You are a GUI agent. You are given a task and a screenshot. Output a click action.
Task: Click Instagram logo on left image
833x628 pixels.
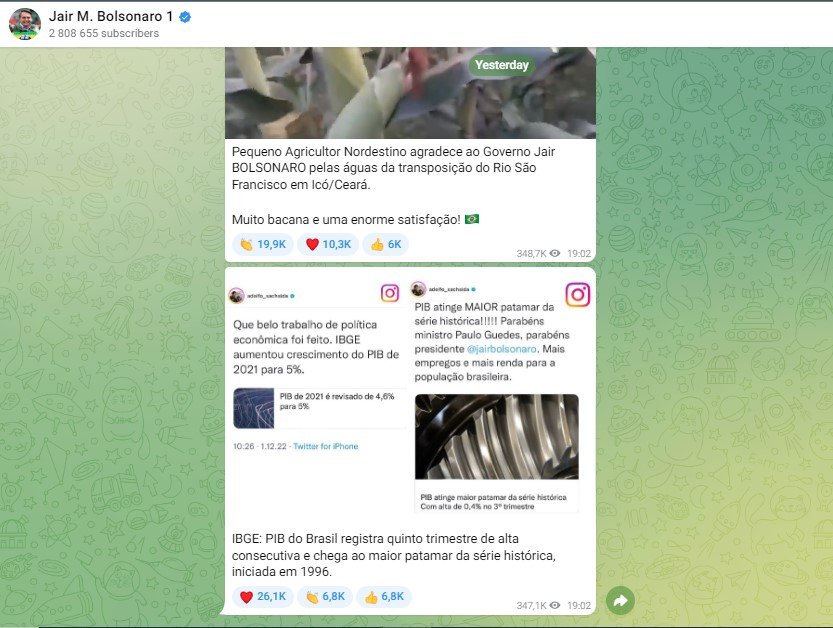(x=390, y=293)
